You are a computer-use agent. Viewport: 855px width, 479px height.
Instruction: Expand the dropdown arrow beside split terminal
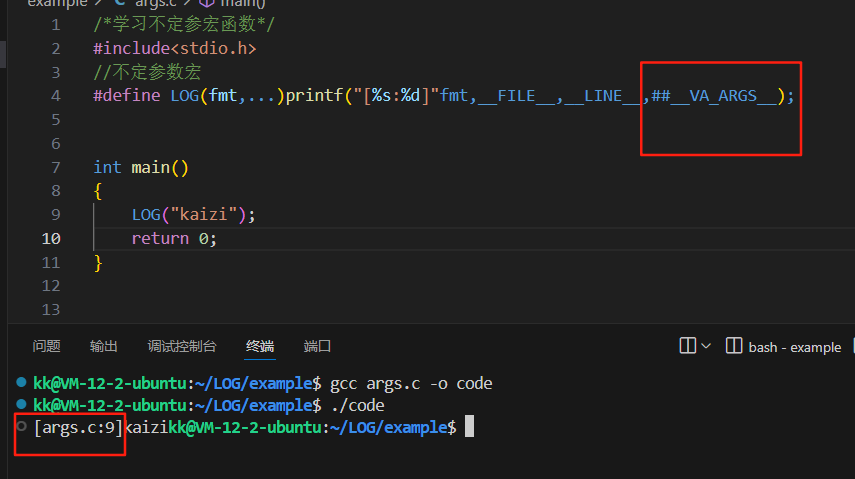click(x=706, y=346)
